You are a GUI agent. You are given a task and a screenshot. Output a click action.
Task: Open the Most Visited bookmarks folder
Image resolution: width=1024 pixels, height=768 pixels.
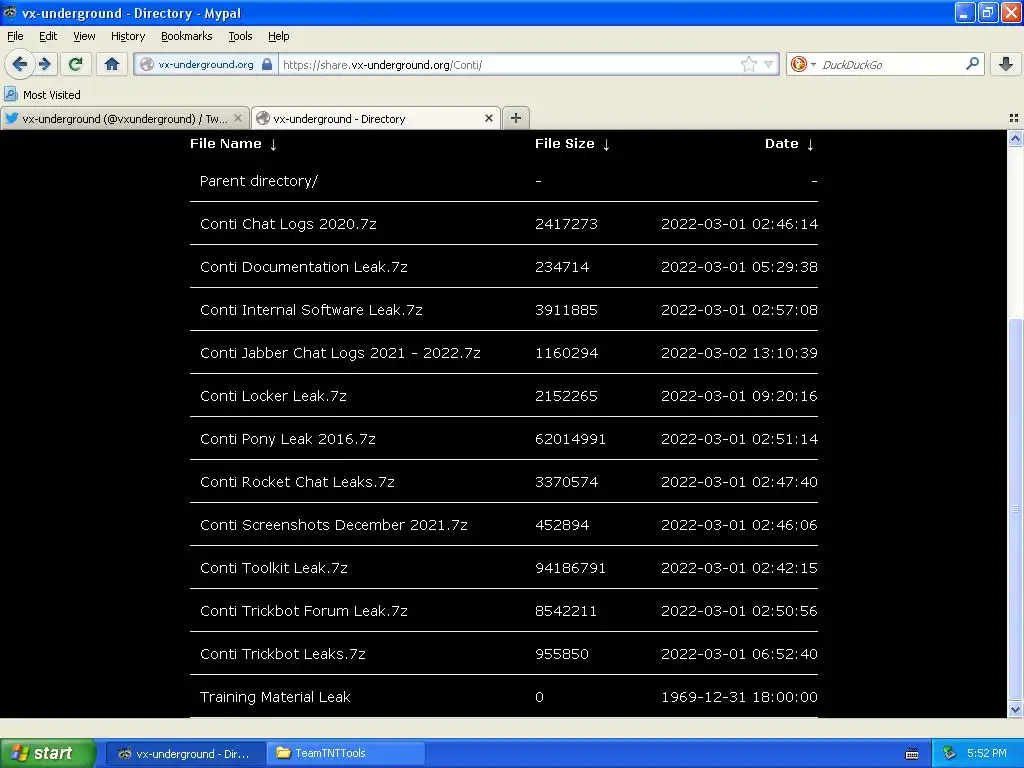(x=42, y=95)
